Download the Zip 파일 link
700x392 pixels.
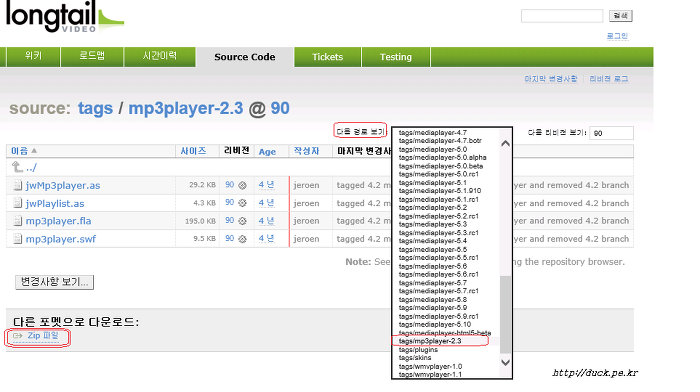[43, 336]
